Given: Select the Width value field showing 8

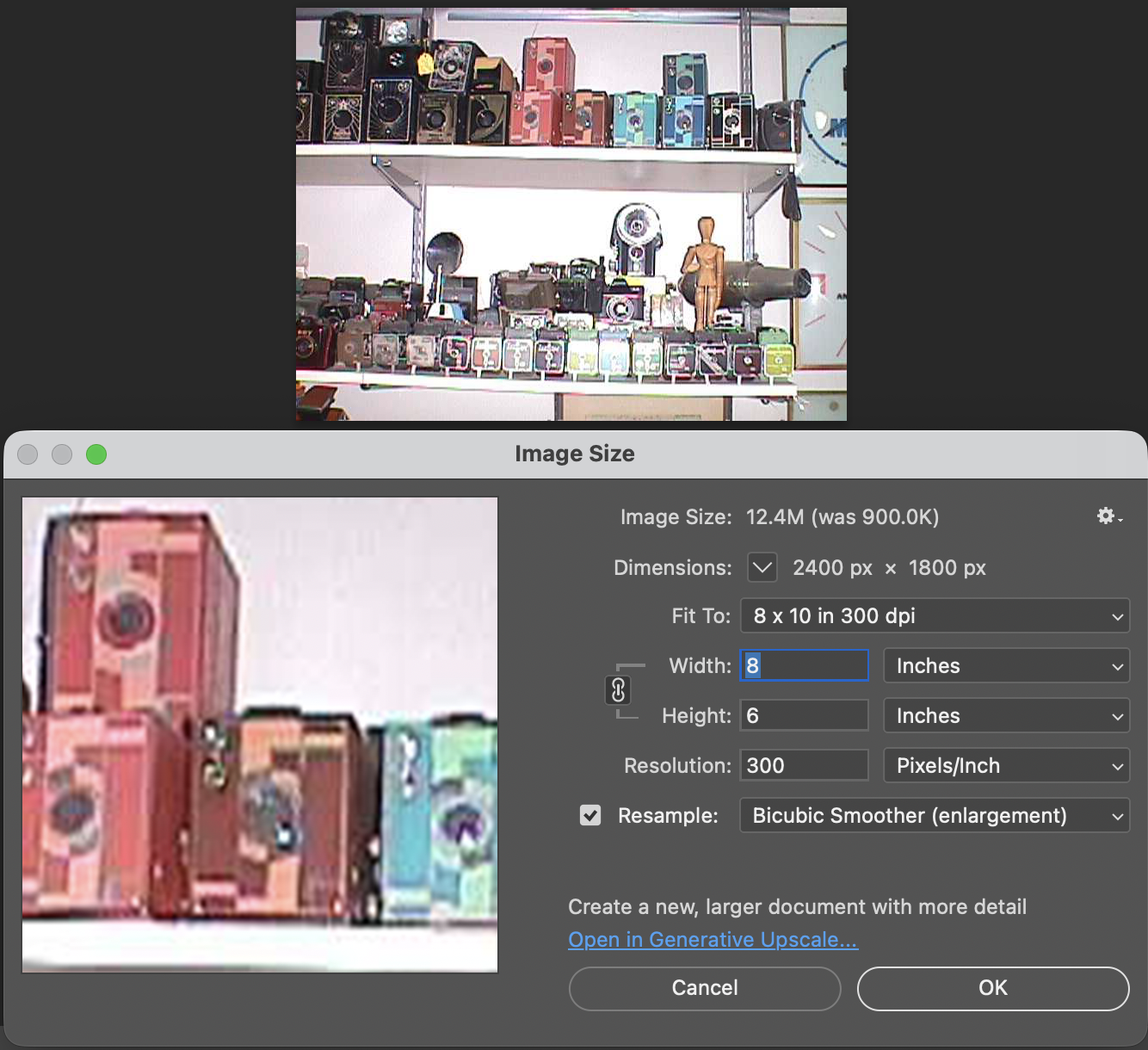Looking at the screenshot, I should [x=803, y=664].
